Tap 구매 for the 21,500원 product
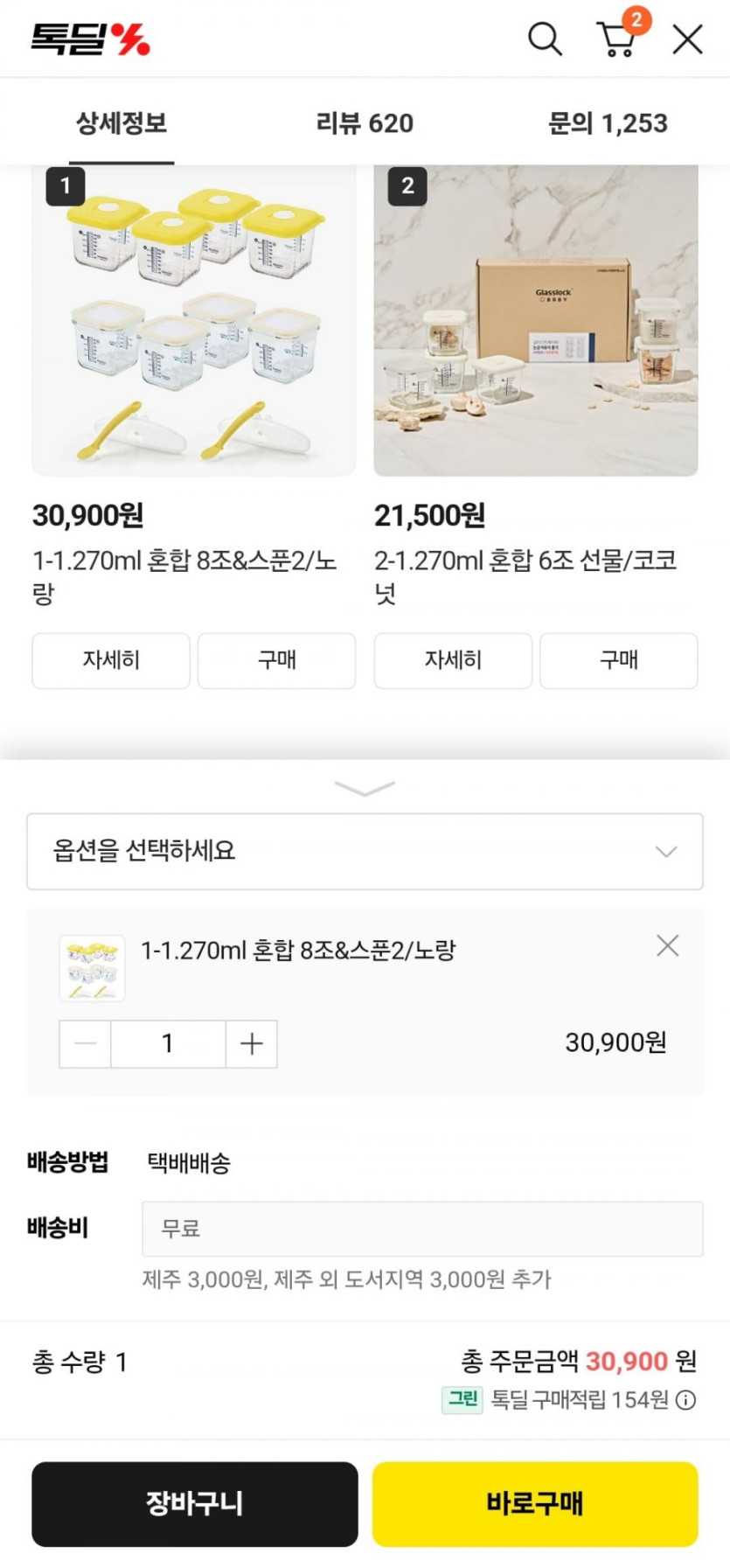730x1568 pixels. [618, 660]
